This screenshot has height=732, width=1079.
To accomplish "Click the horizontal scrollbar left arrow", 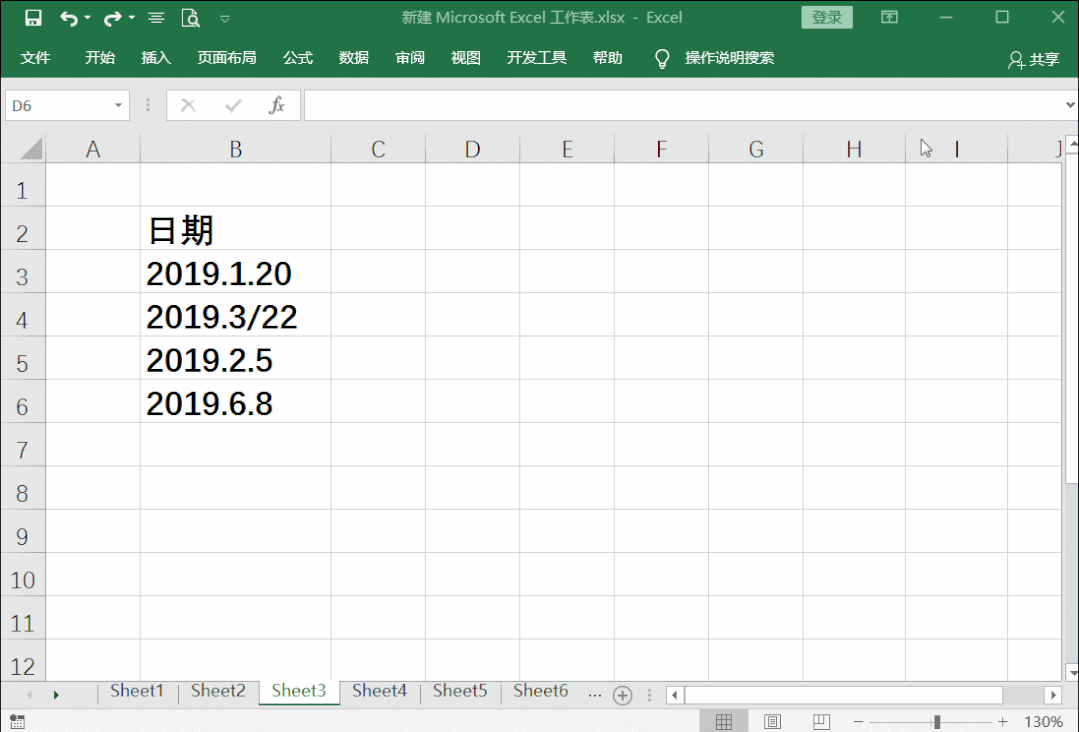I will (675, 696).
